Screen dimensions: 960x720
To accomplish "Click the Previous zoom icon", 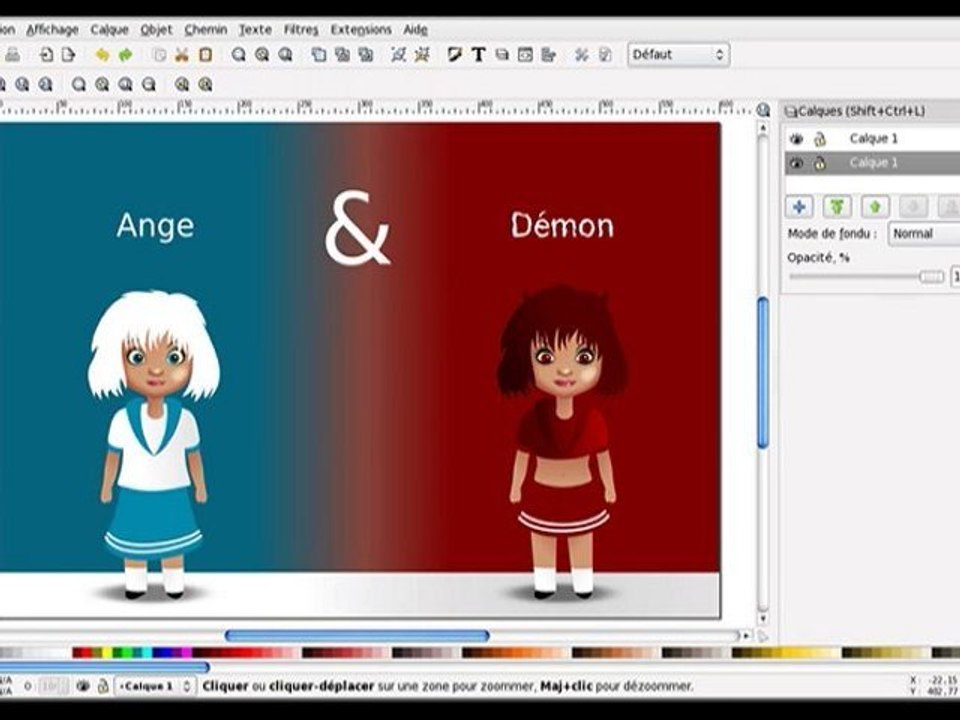I will [x=182, y=84].
